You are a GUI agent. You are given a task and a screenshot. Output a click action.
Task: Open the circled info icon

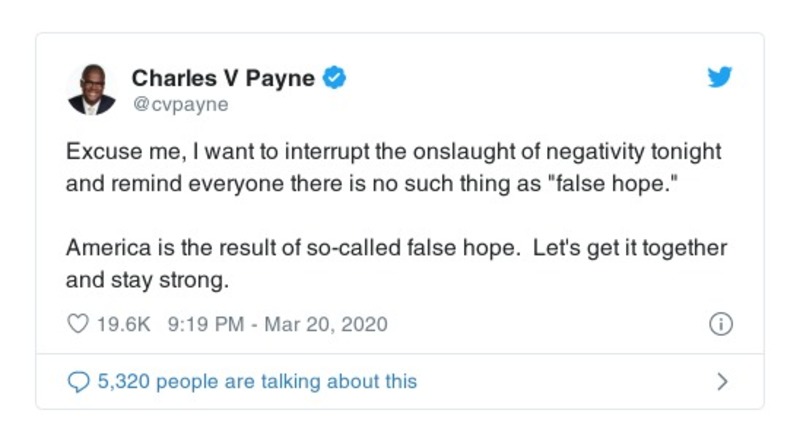(x=720, y=324)
